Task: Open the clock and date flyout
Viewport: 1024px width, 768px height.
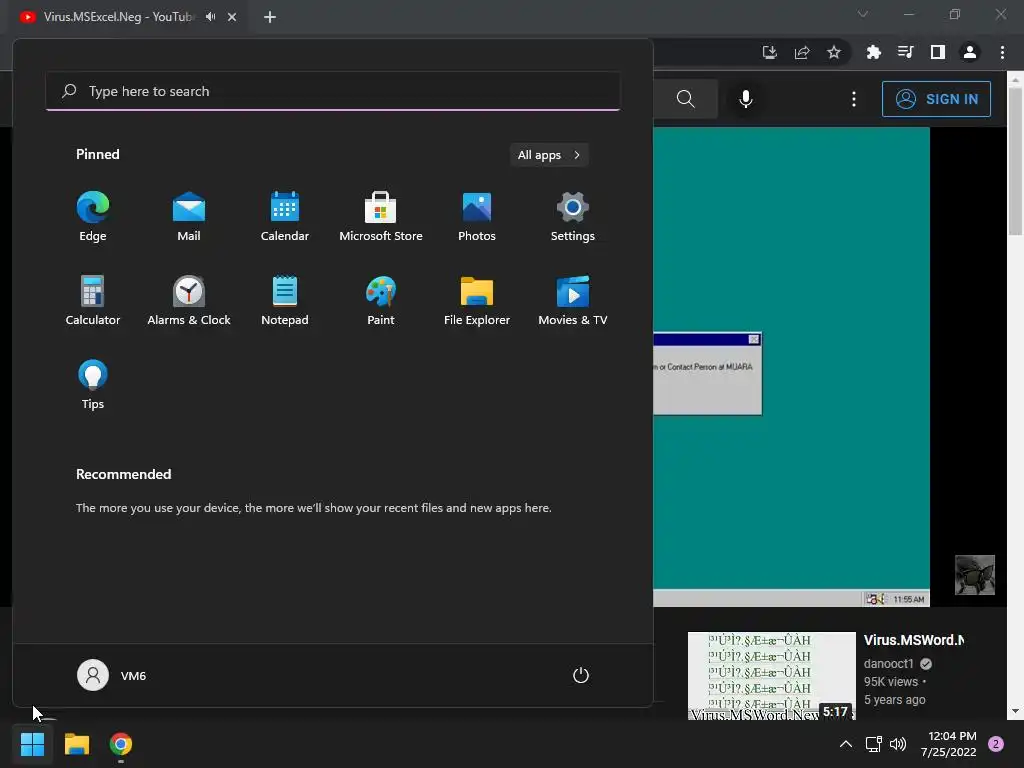Action: 948,744
